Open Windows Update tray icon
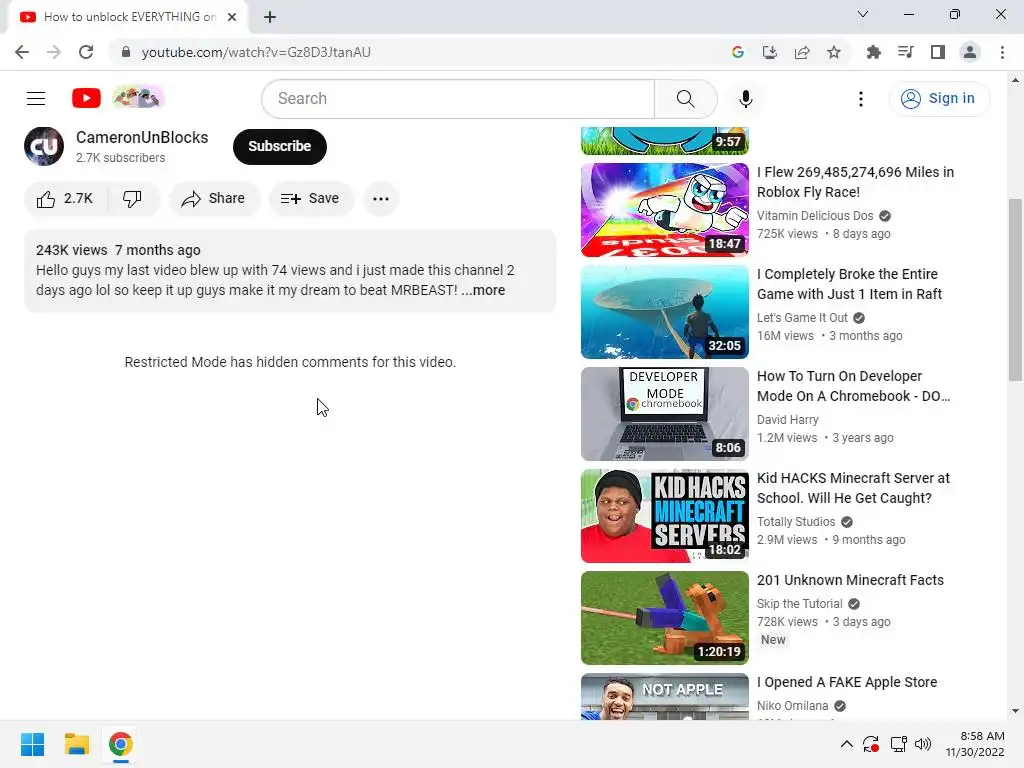Image resolution: width=1024 pixels, height=768 pixels. pyautogui.click(x=871, y=744)
